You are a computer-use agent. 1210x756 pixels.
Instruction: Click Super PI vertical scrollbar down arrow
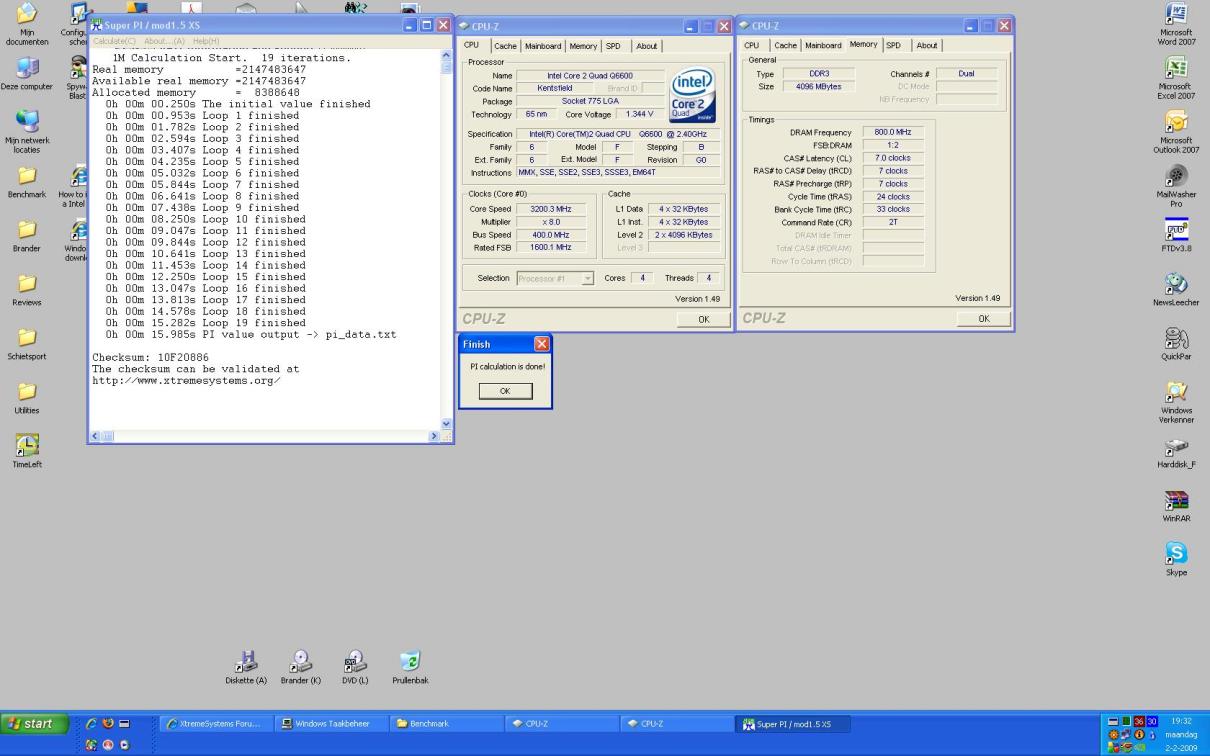click(446, 424)
